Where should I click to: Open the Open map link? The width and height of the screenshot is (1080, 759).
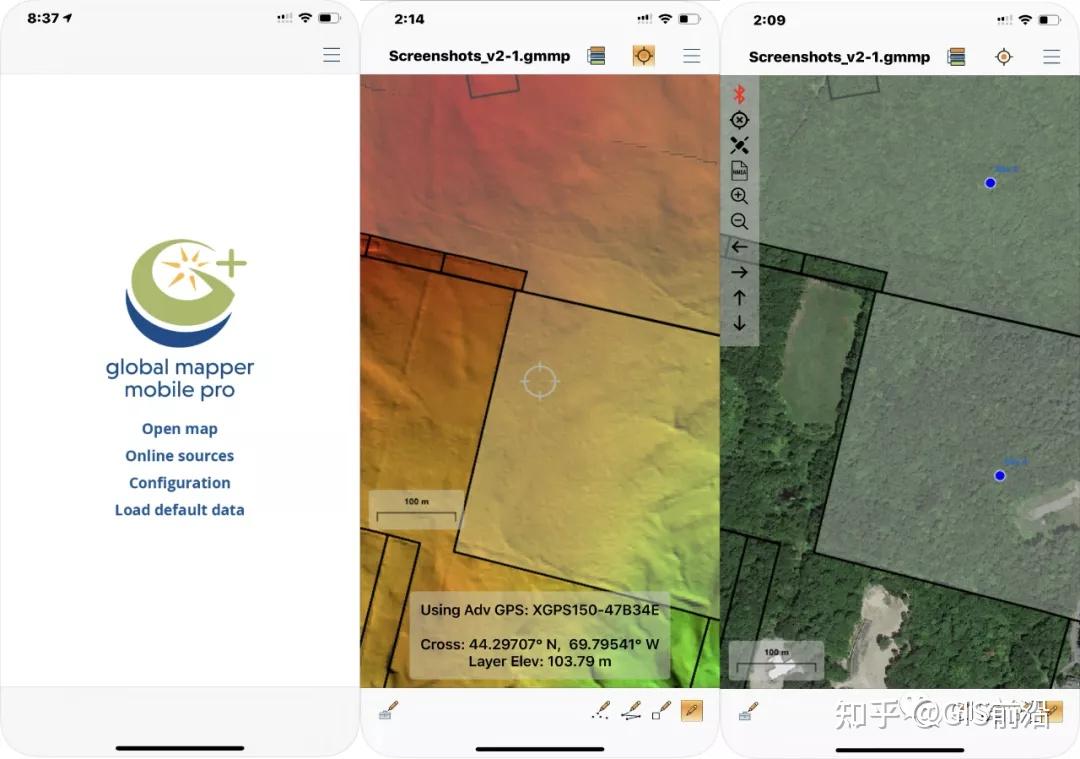pos(179,428)
